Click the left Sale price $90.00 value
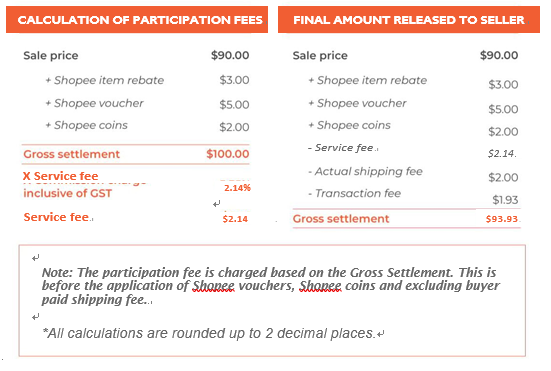 pyautogui.click(x=230, y=55)
